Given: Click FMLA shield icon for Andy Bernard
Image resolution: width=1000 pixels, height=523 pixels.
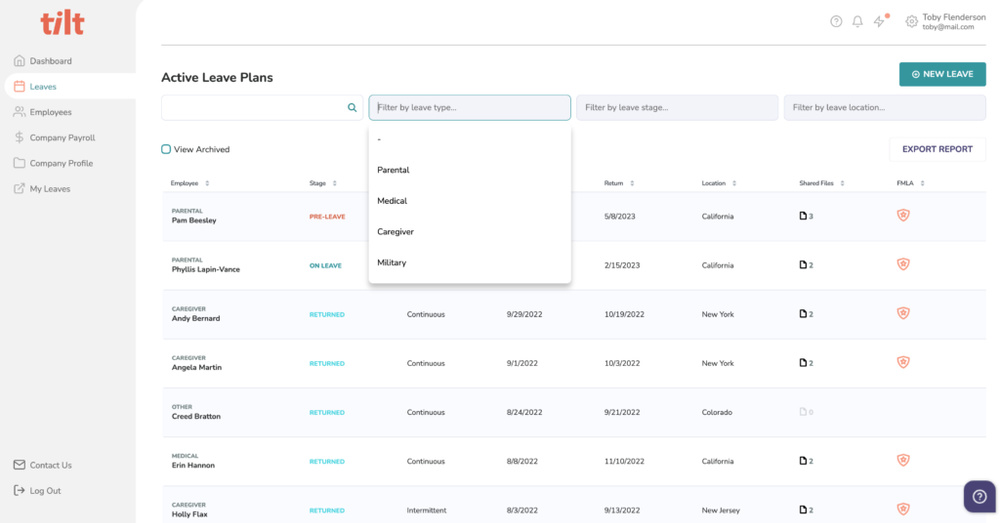Looking at the screenshot, I should point(903,313).
